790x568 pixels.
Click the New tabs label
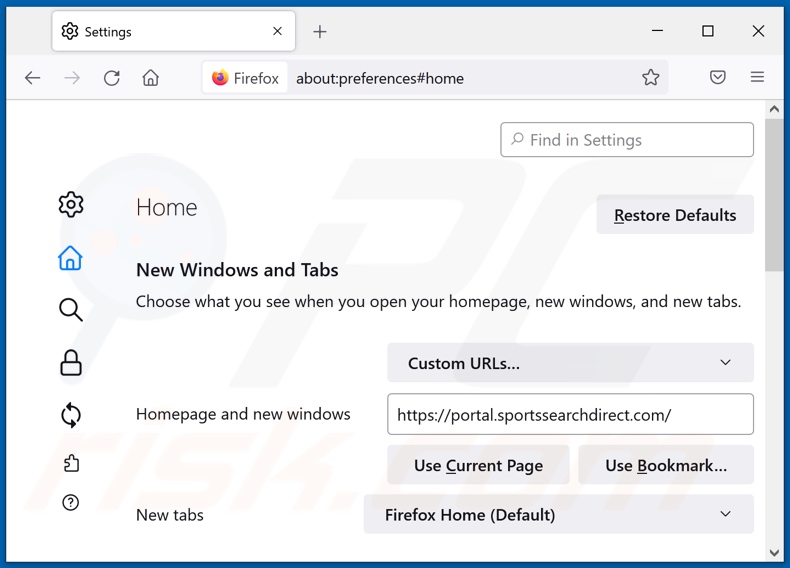click(170, 515)
